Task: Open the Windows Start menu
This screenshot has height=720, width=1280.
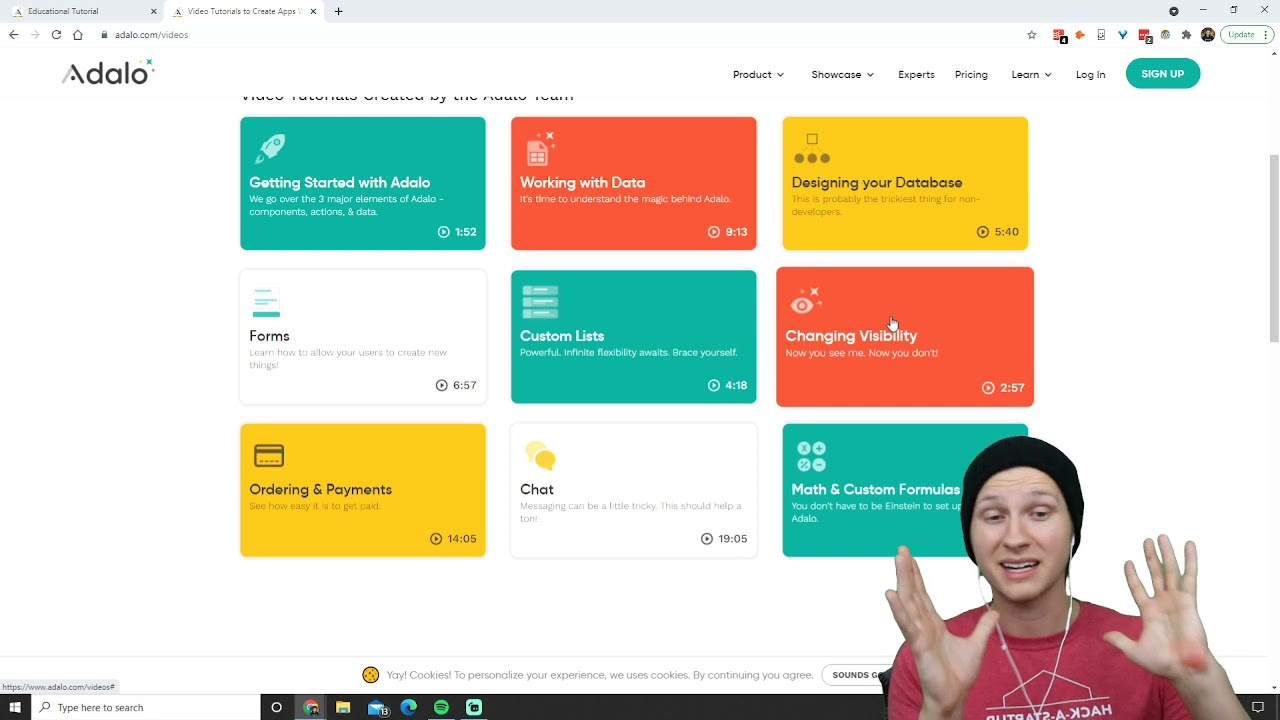Action: [14, 707]
